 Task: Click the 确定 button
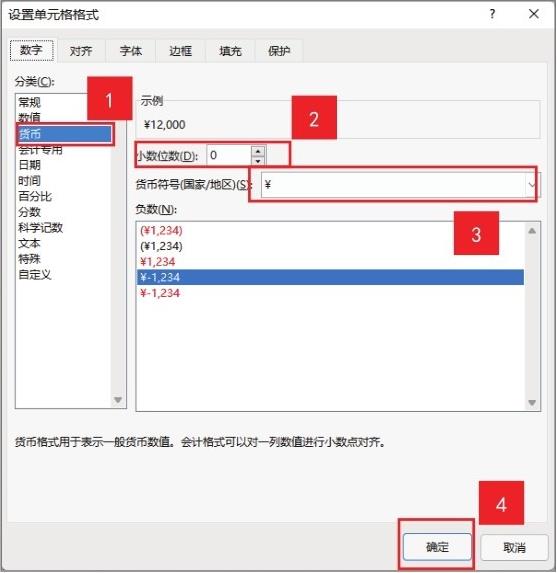pyautogui.click(x=437, y=547)
